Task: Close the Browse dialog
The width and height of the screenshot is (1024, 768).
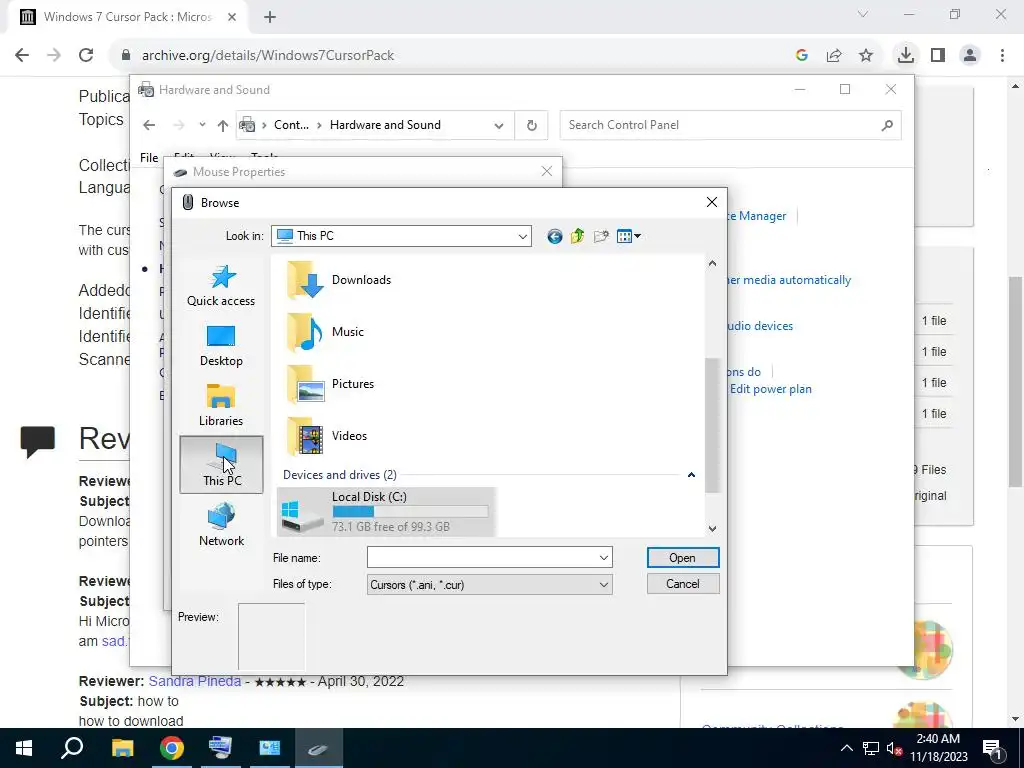Action: [x=712, y=202]
